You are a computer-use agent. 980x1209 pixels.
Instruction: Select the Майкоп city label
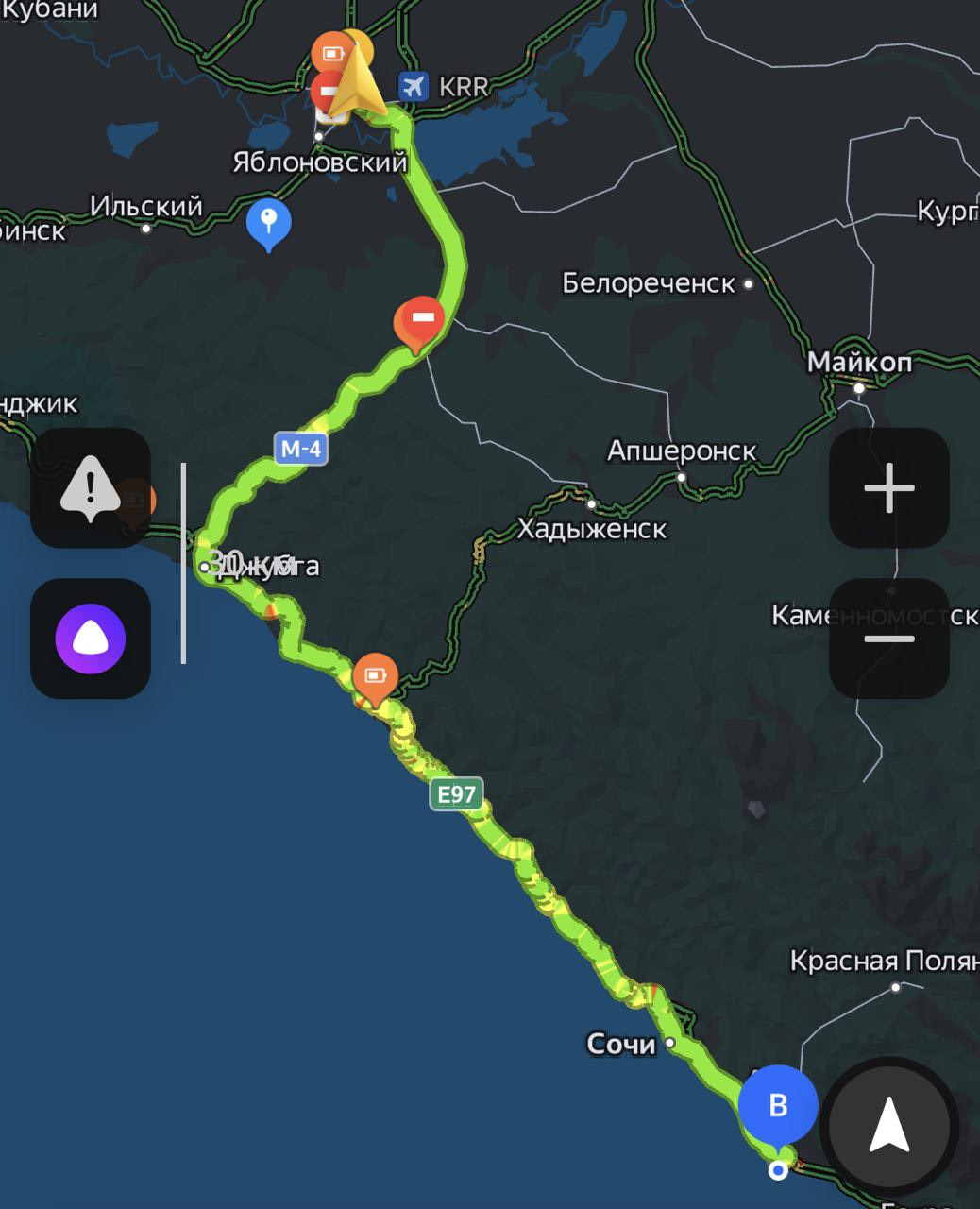(x=859, y=362)
